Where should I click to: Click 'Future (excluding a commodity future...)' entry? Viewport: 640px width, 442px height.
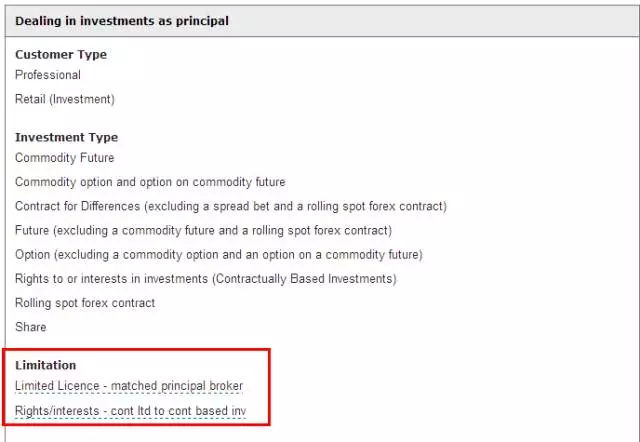click(203, 231)
